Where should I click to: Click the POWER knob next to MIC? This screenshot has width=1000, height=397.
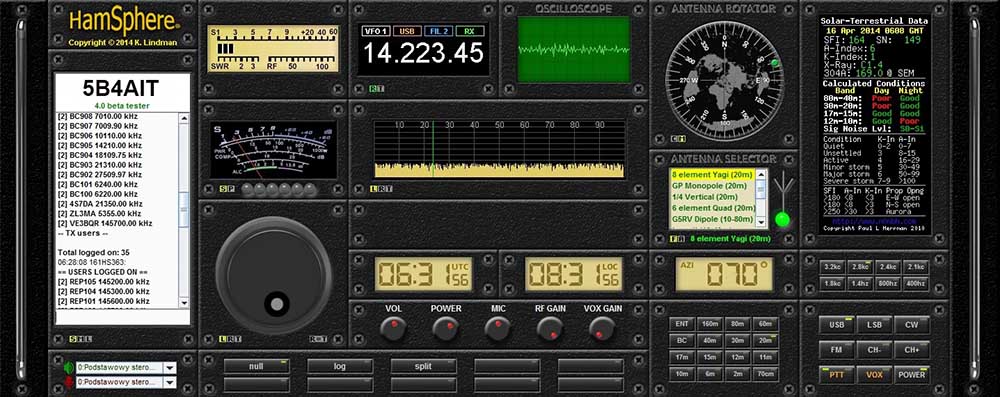point(445,329)
